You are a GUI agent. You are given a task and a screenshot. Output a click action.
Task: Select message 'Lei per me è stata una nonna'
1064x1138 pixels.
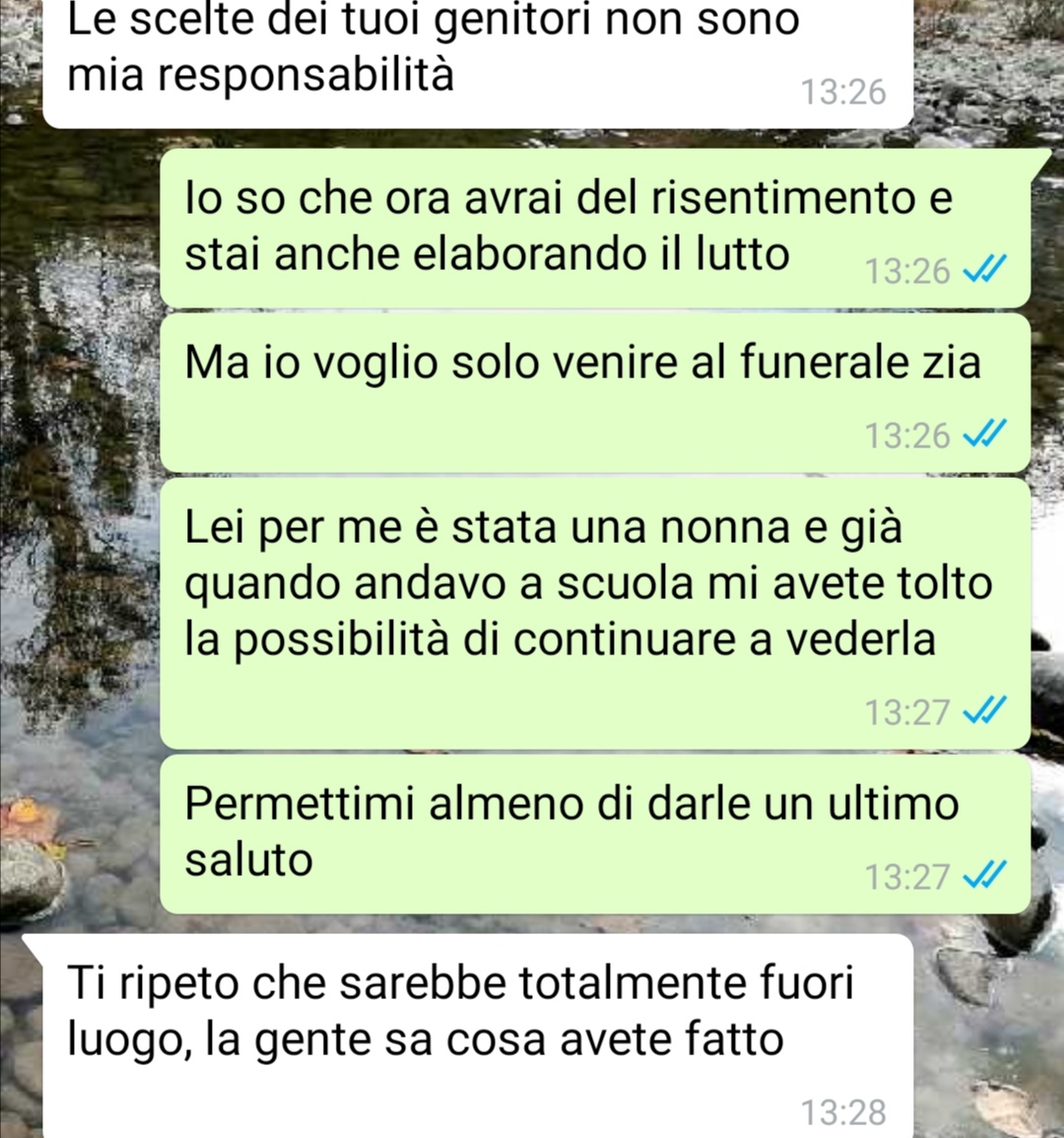pyautogui.click(x=595, y=613)
